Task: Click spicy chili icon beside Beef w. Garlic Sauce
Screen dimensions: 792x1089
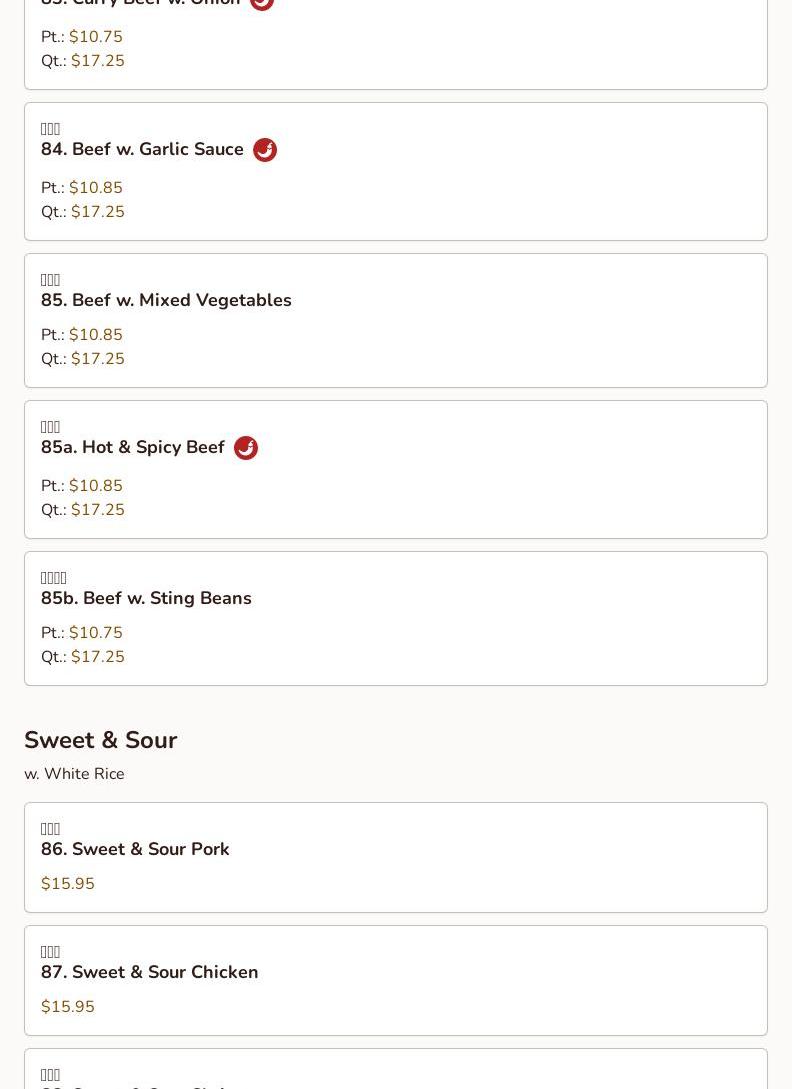Action: [x=265, y=149]
